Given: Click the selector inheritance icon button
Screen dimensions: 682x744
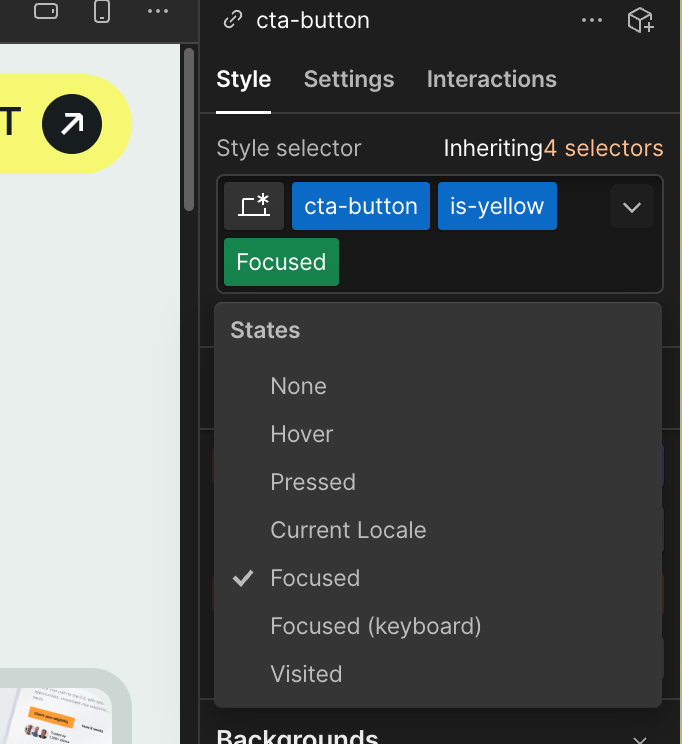Looking at the screenshot, I should [254, 206].
